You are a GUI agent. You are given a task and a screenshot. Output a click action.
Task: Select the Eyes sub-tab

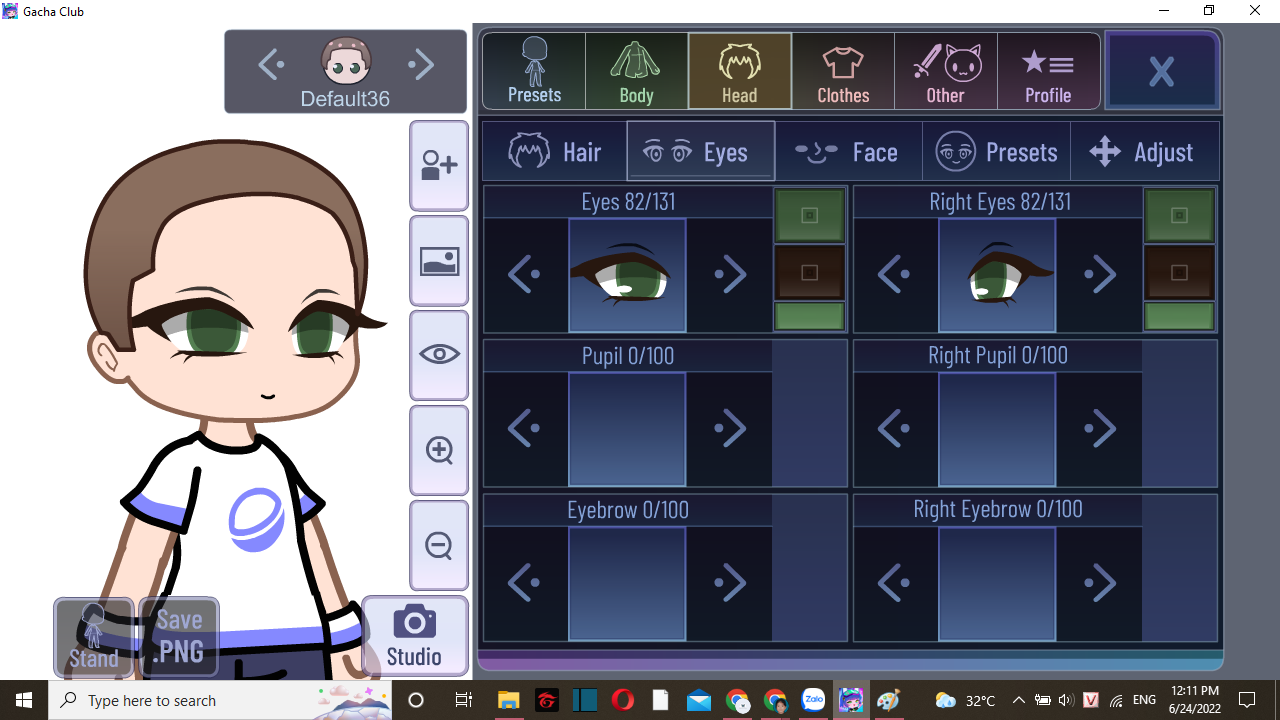[x=700, y=152]
